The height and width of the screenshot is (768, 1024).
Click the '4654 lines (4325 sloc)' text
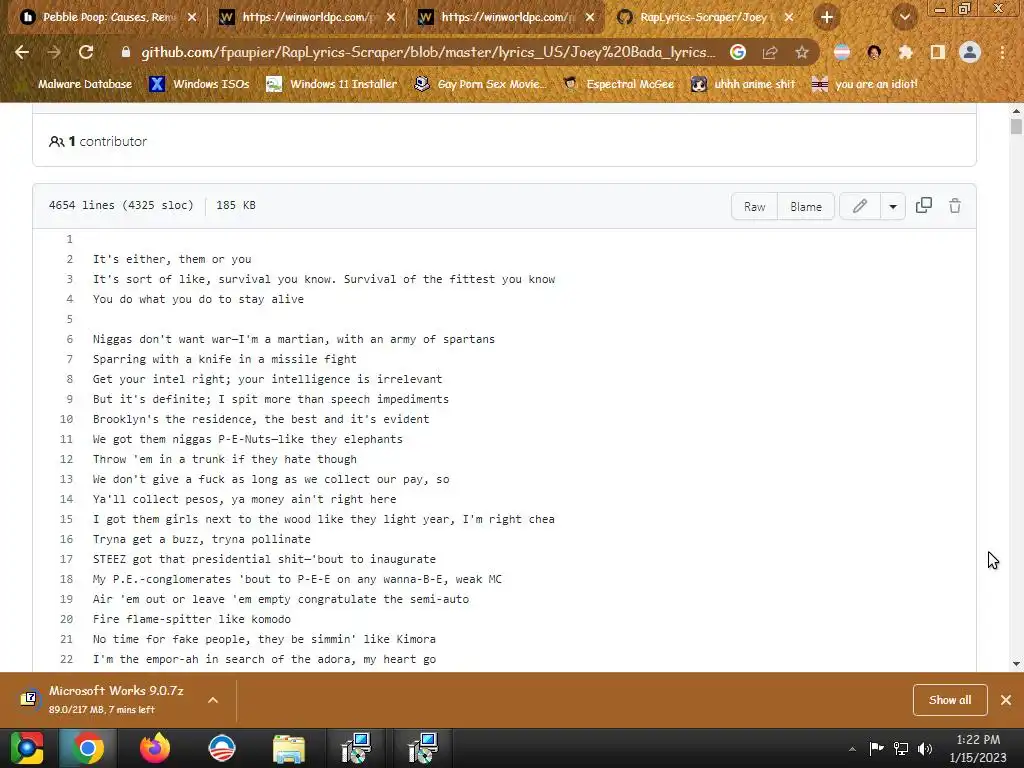click(x=121, y=205)
